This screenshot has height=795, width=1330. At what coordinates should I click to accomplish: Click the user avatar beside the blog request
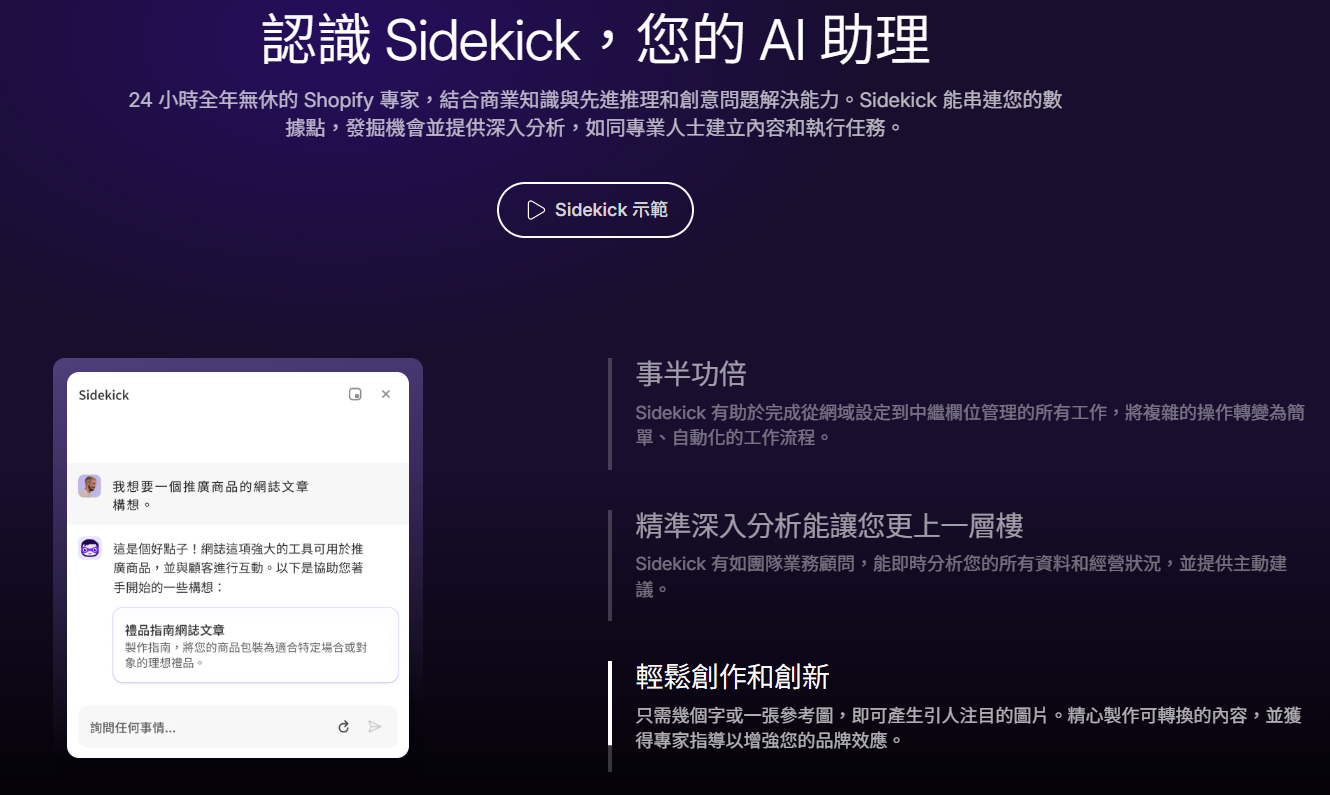(x=90, y=486)
